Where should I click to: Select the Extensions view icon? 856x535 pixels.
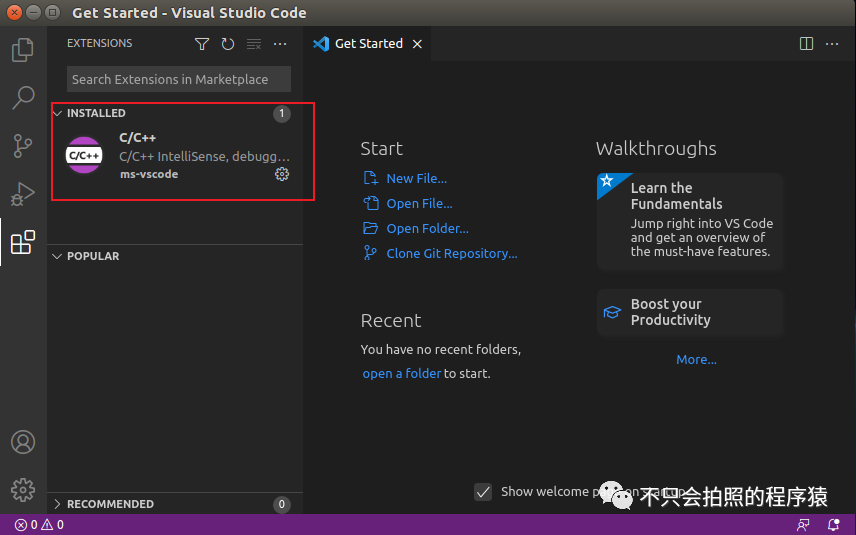click(x=23, y=242)
